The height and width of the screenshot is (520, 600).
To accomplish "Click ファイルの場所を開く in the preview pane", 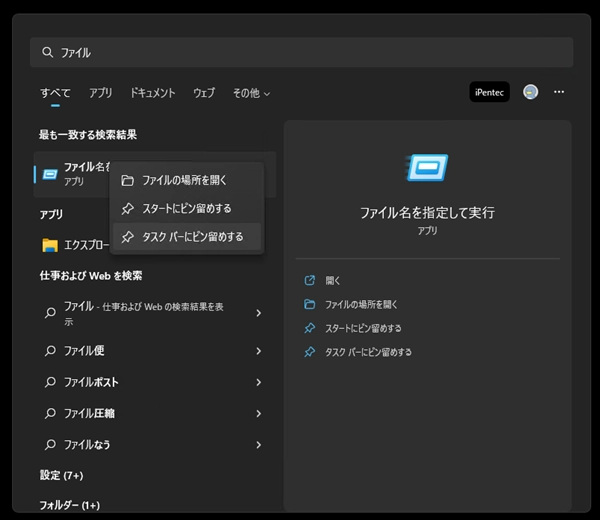I will (x=361, y=305).
